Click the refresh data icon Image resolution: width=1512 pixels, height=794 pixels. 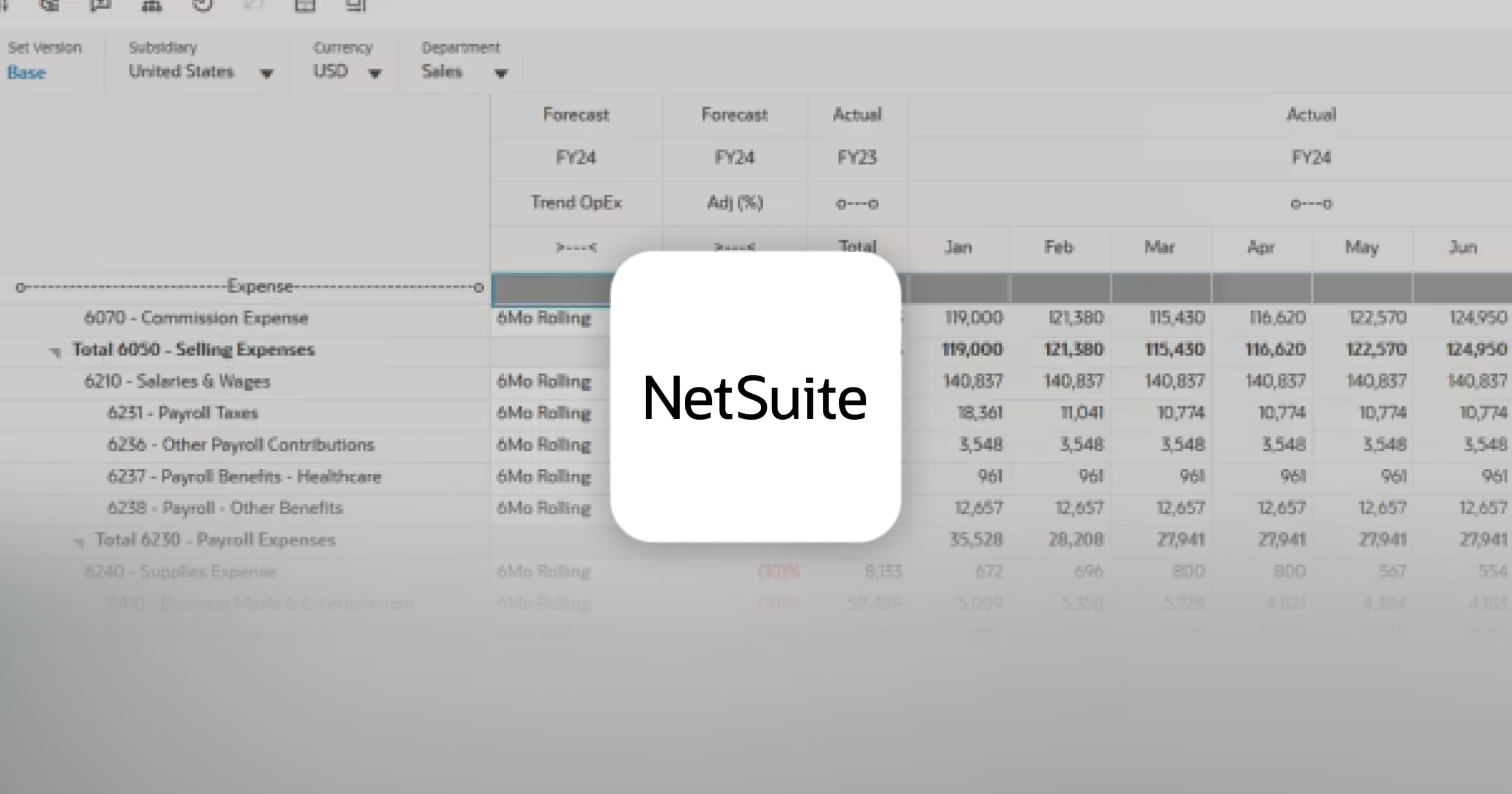(x=202, y=6)
